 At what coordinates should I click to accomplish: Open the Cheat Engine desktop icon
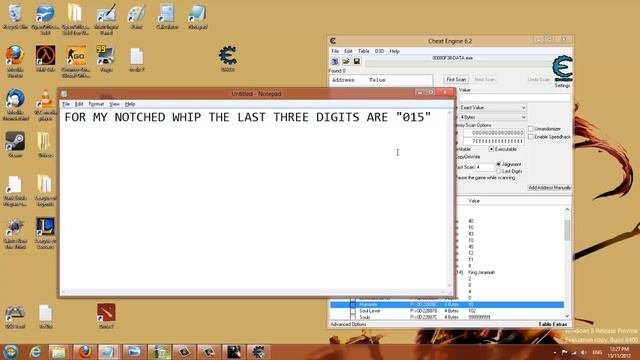pyautogui.click(x=228, y=58)
